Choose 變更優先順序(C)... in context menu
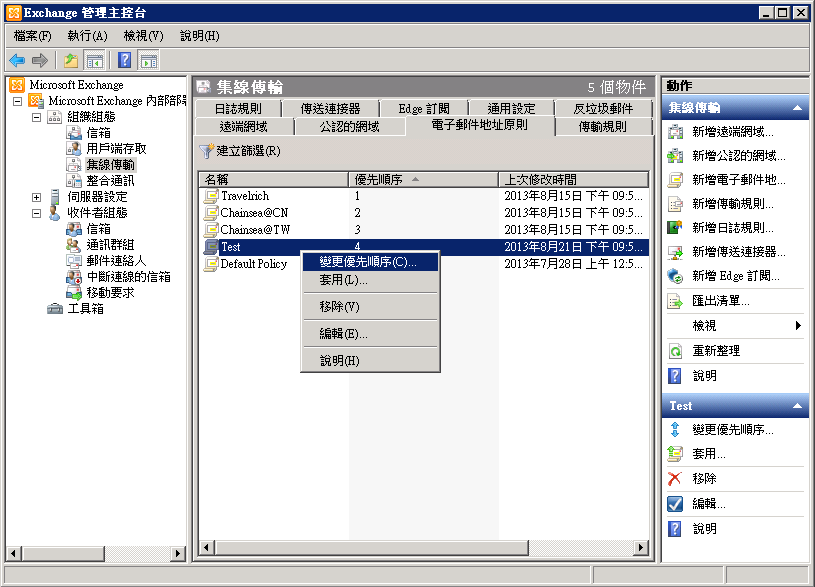This screenshot has width=815, height=587. 370,262
